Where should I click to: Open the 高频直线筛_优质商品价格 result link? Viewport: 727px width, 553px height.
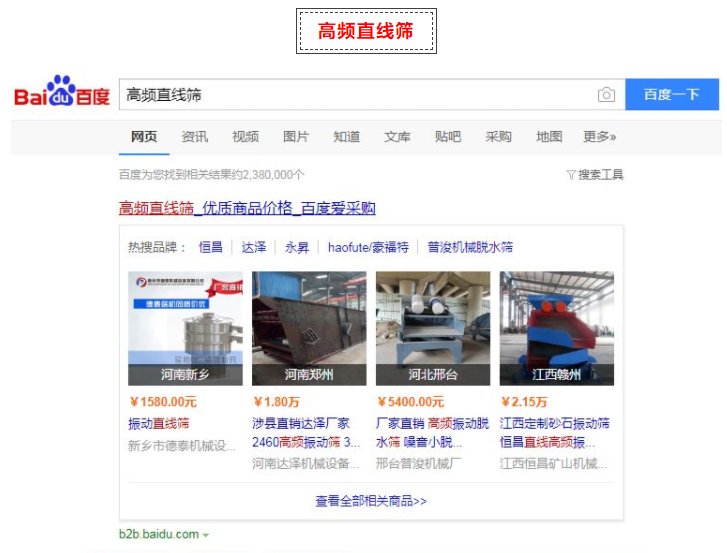[x=247, y=208]
